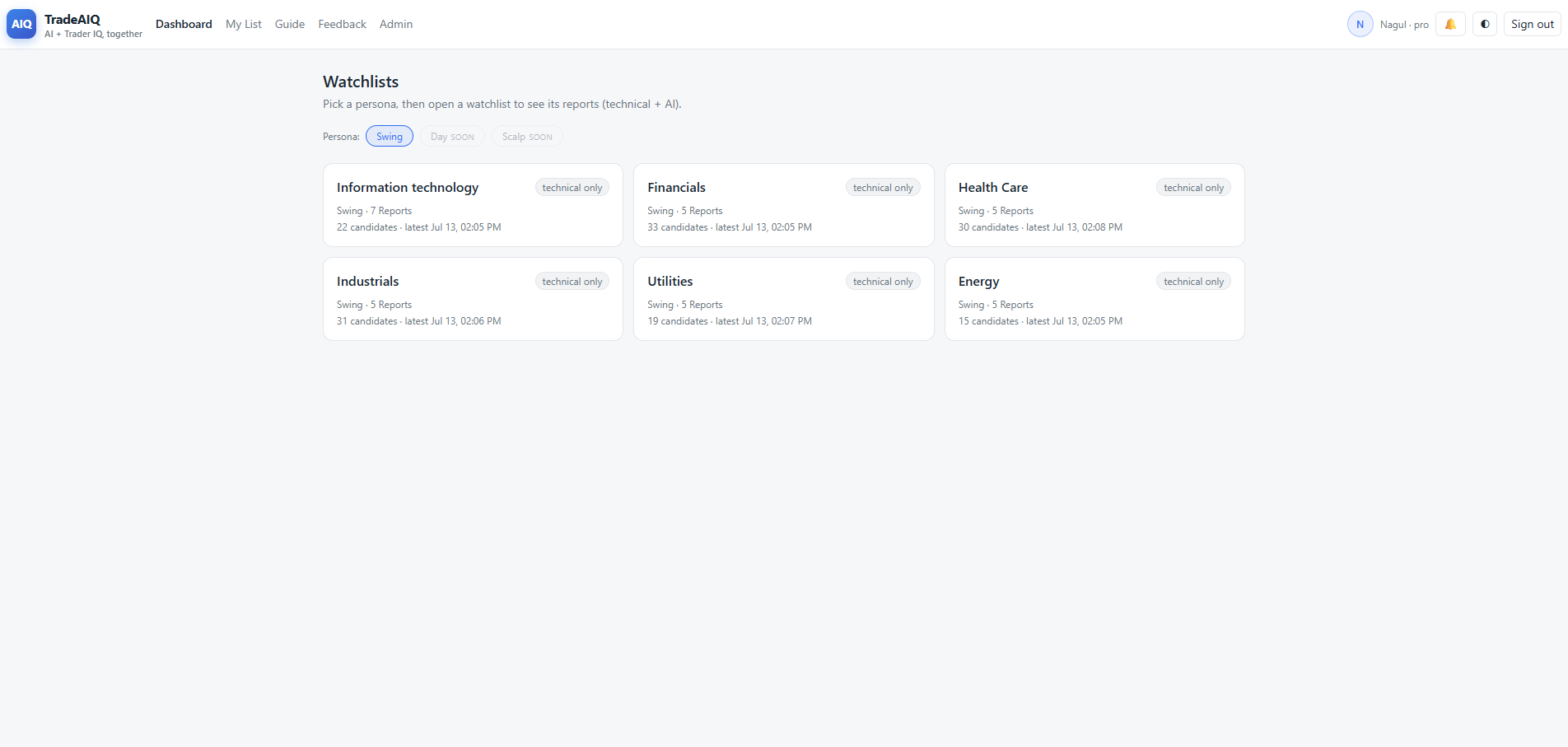Click "Swing · 5 Reports" under Energy
The image size is (1568, 747).
(996, 305)
